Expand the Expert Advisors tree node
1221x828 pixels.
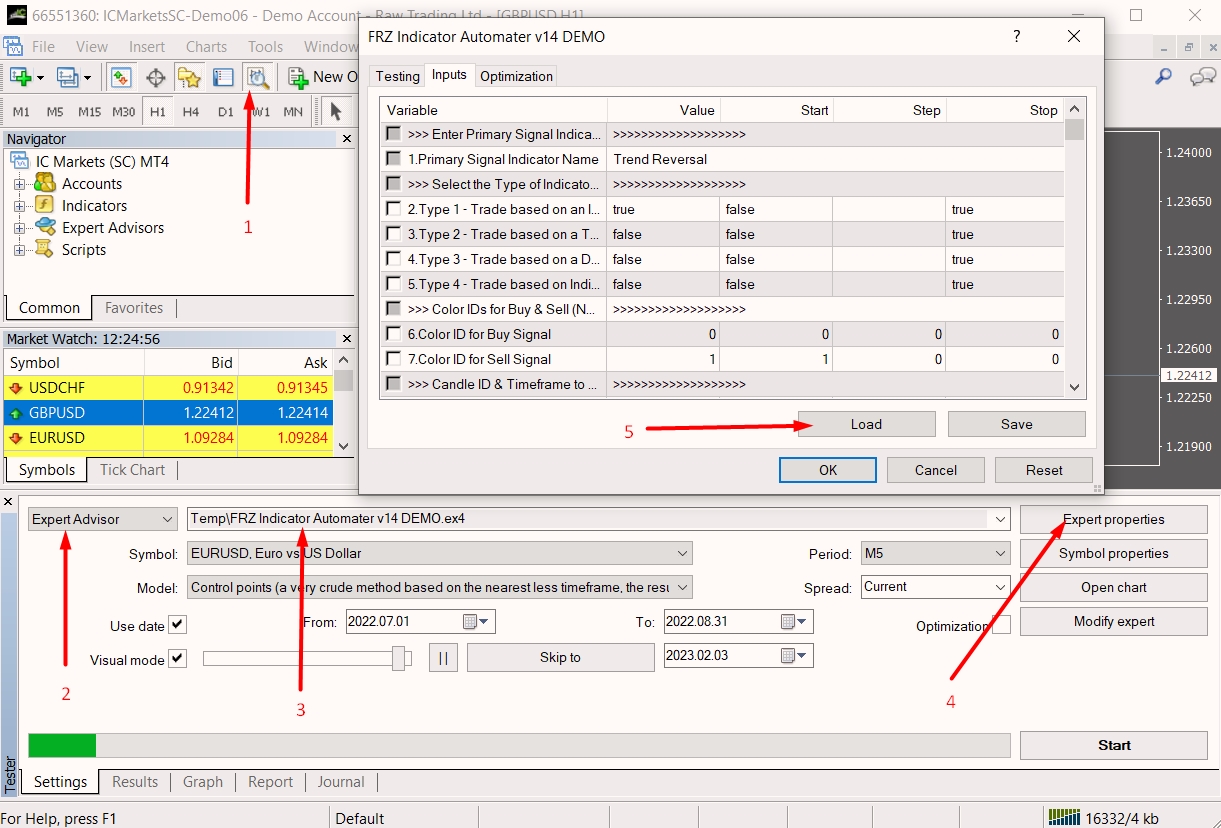tap(19, 228)
